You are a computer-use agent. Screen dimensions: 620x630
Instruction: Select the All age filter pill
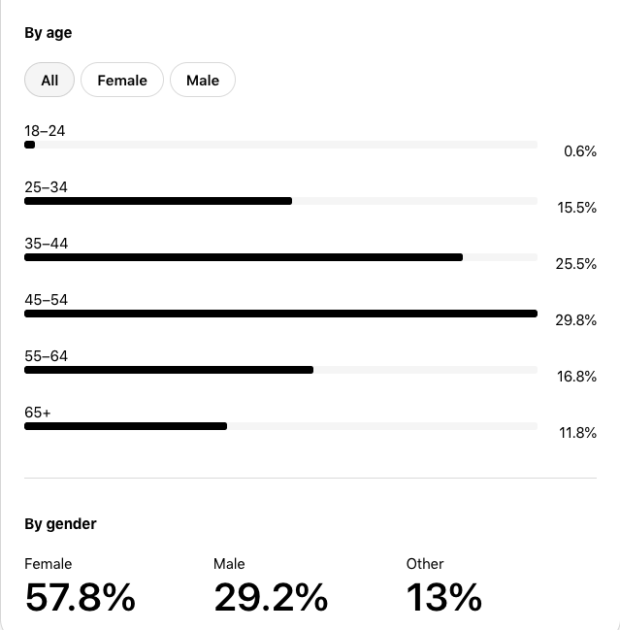point(48,80)
